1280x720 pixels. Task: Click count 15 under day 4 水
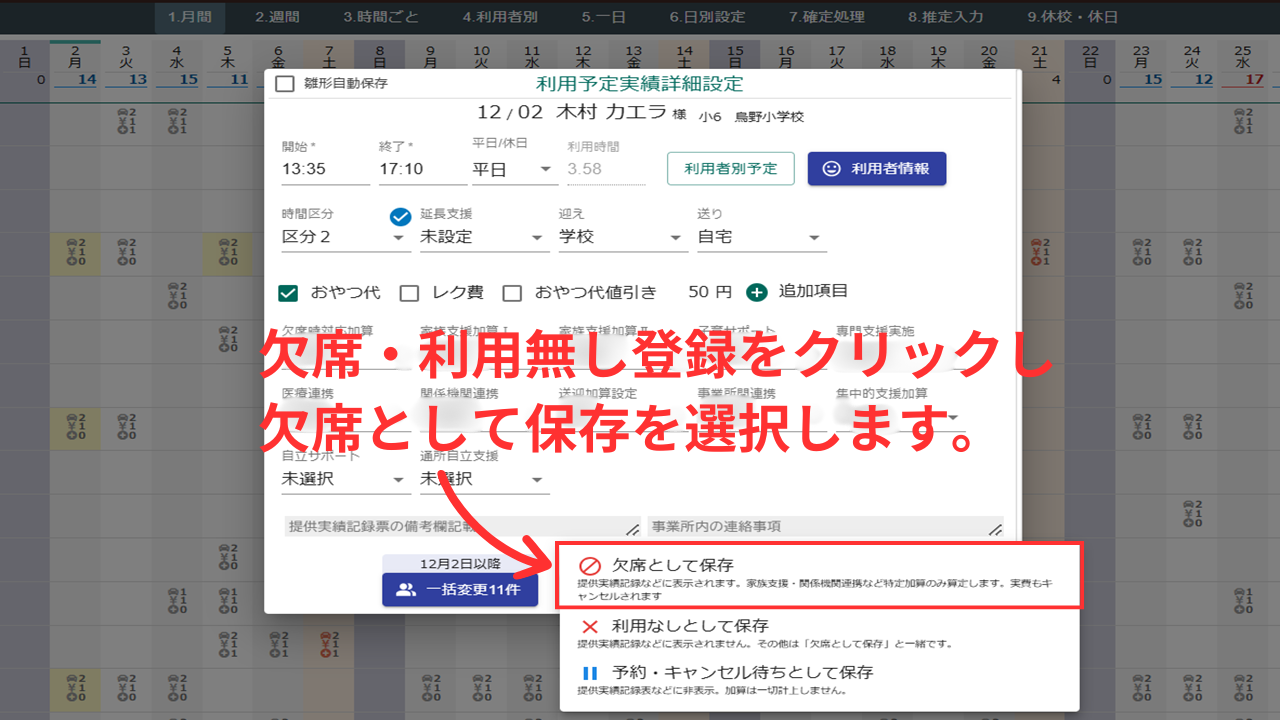pos(188,80)
